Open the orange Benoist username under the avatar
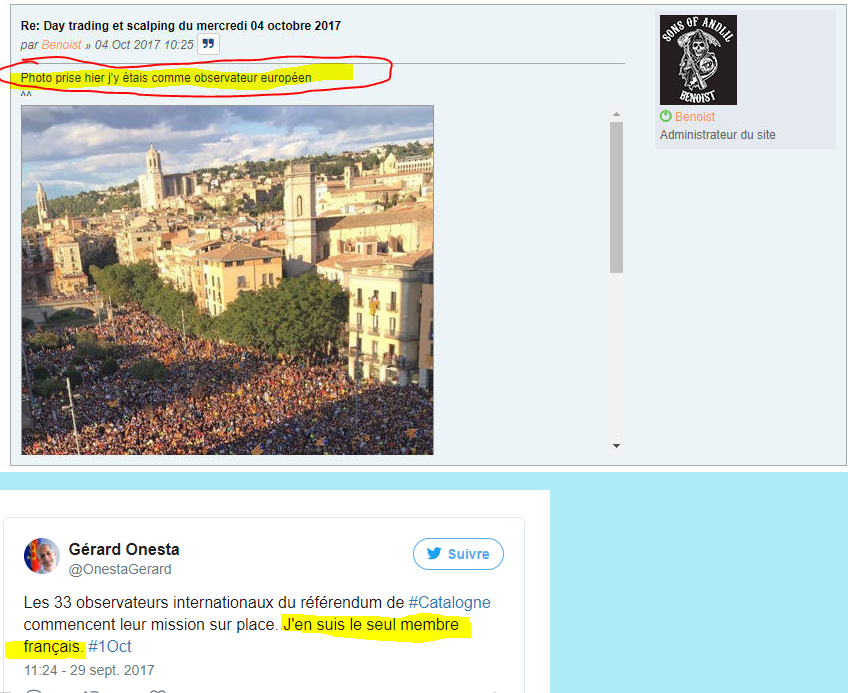Screen dimensions: 848x693 [695, 117]
